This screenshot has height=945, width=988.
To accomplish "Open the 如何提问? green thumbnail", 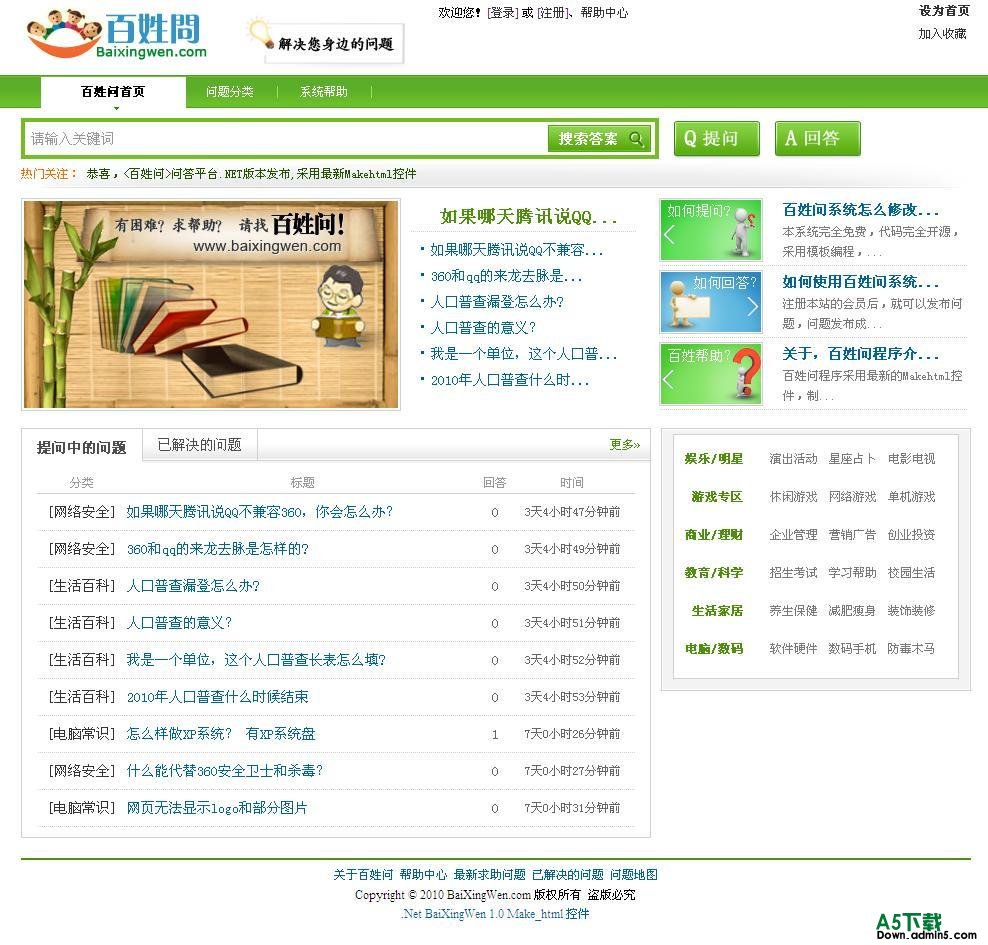I will [711, 230].
